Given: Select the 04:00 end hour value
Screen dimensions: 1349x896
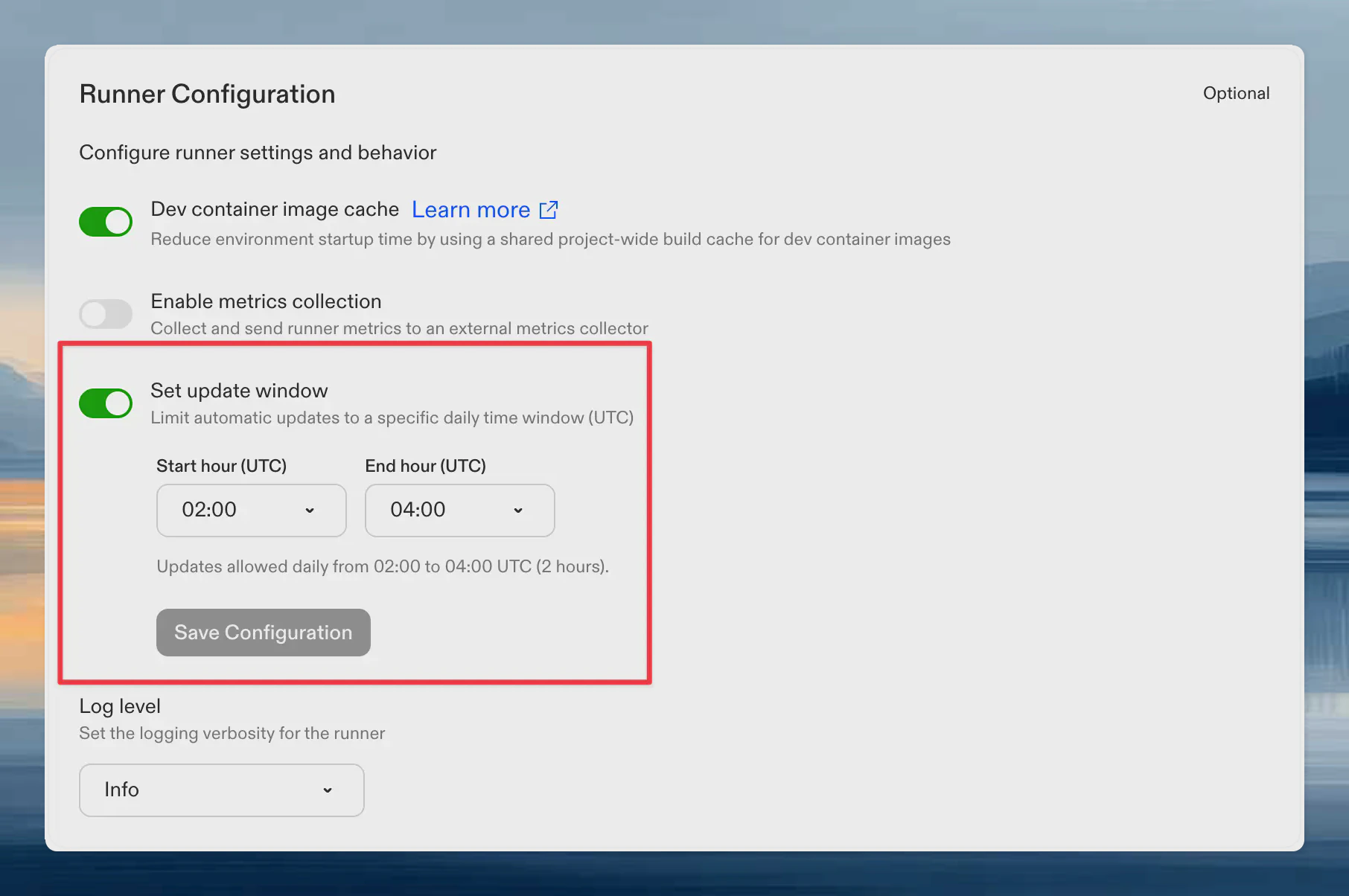Looking at the screenshot, I should 418,511.
